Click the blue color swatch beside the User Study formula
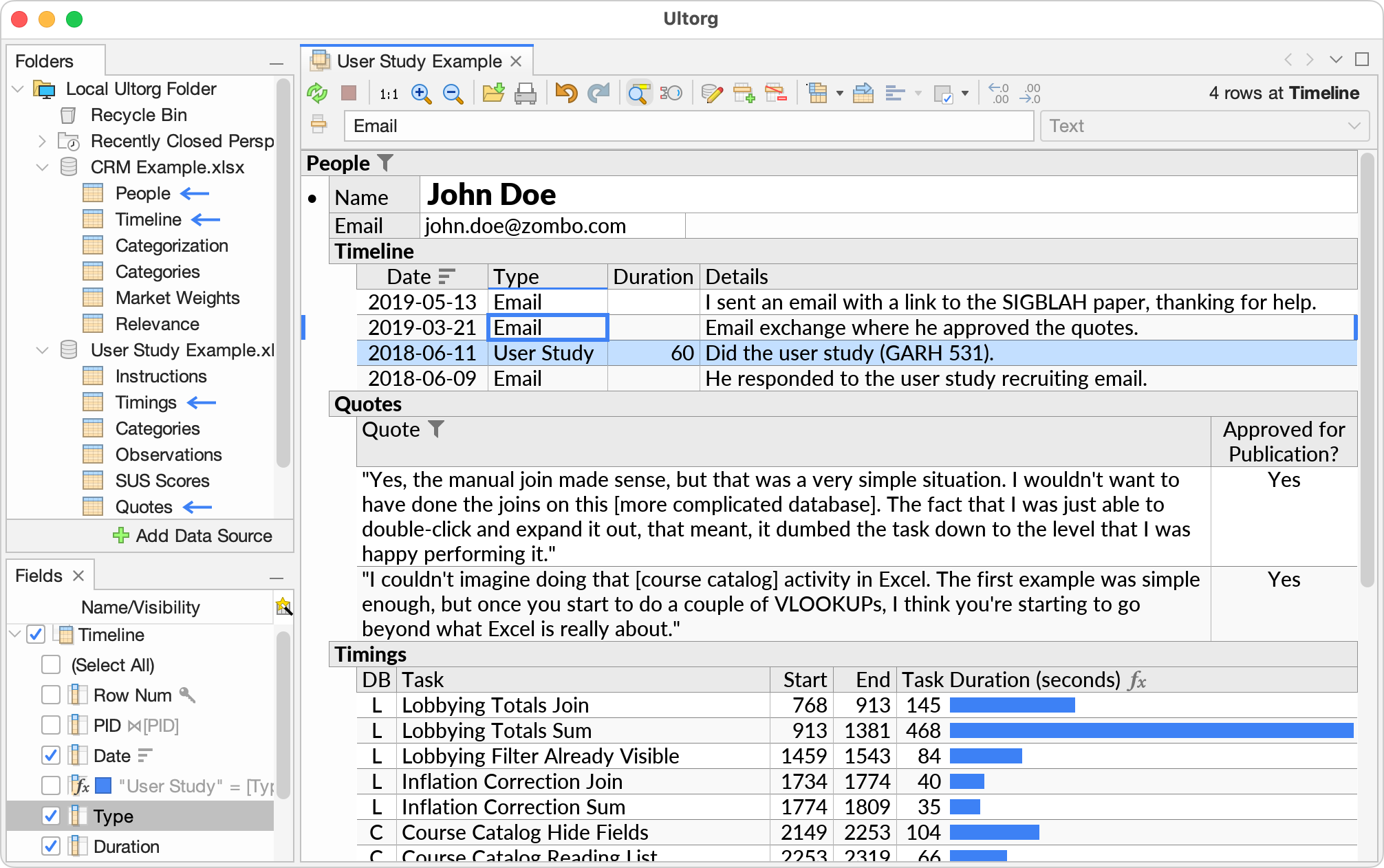Viewport: 1384px width, 868px height. [x=102, y=785]
